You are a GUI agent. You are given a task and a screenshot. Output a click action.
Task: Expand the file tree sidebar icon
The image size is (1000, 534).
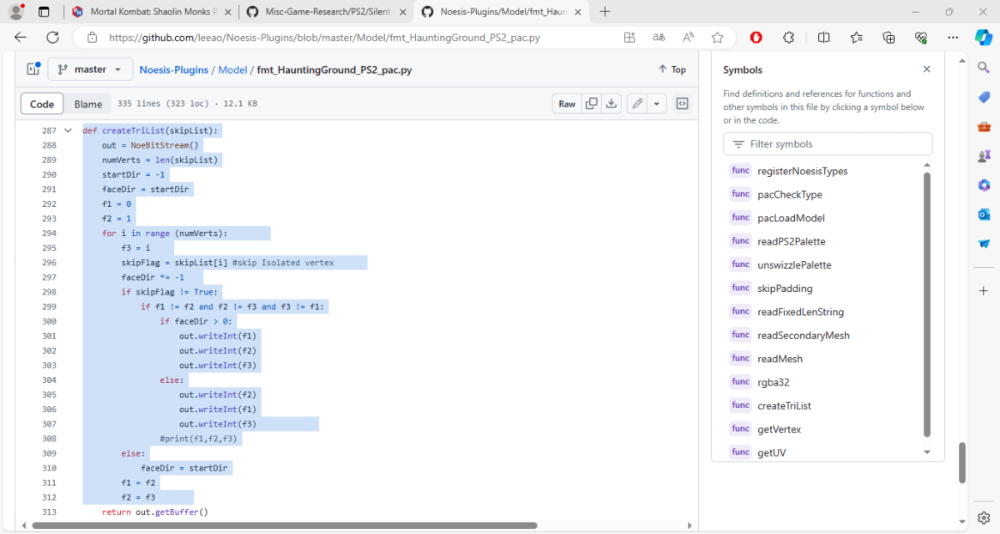[32, 70]
